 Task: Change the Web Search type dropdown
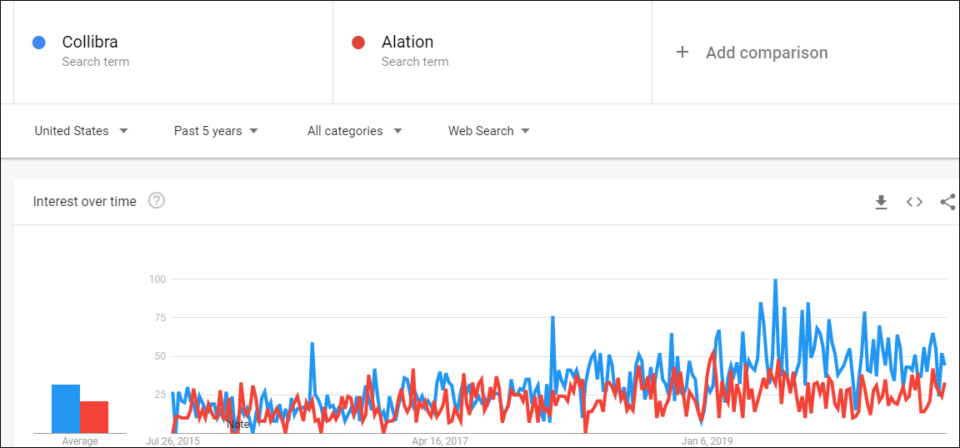click(x=489, y=131)
